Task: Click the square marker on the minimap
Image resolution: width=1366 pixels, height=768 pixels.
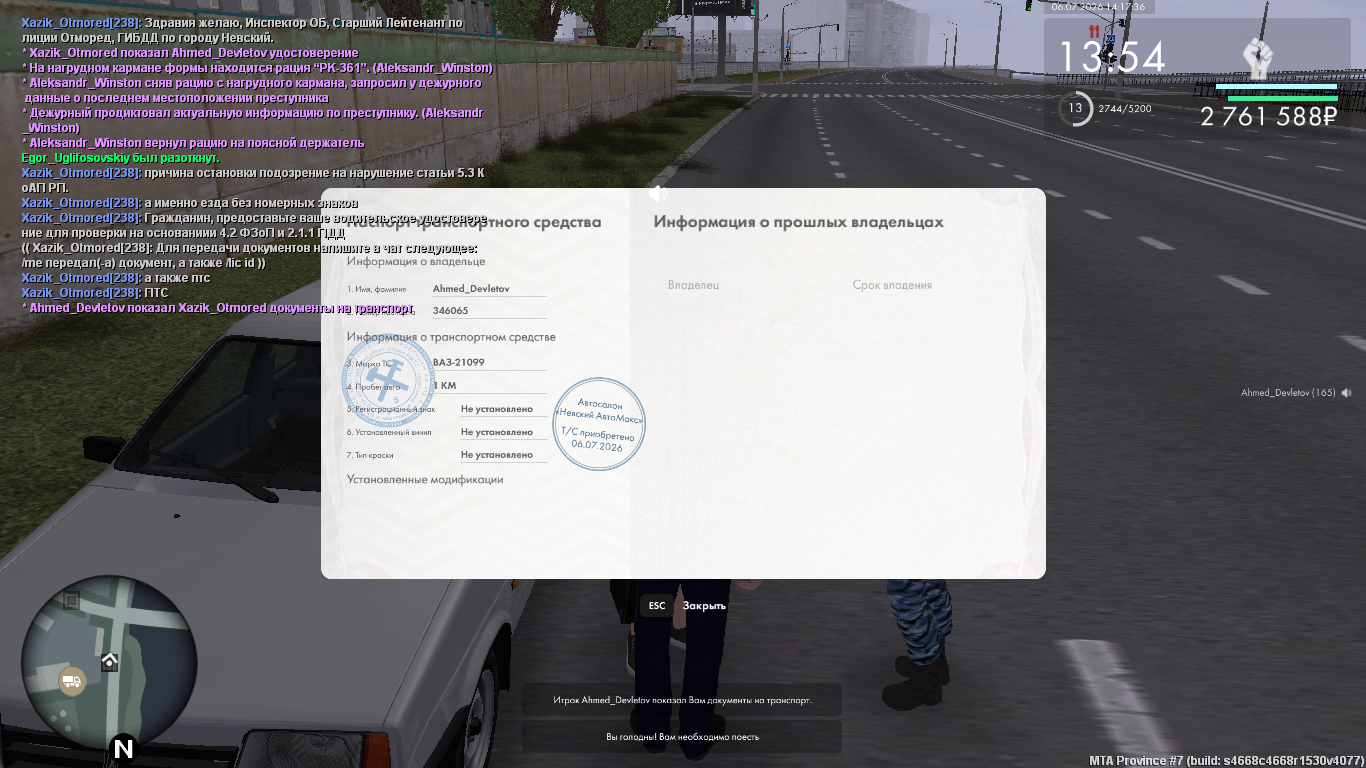Action: pyautogui.click(x=71, y=600)
